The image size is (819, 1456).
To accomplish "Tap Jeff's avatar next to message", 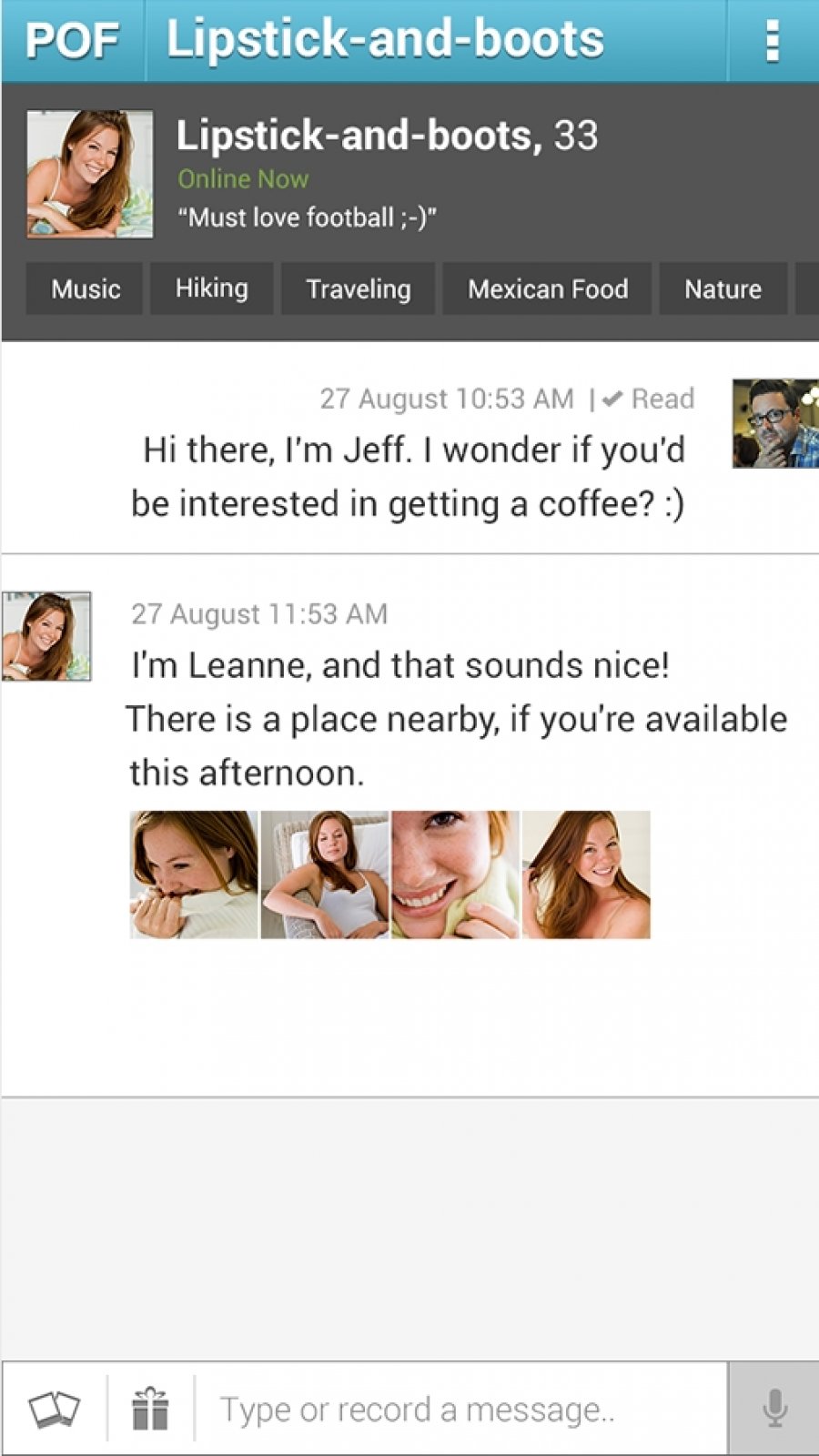I will 775,423.
